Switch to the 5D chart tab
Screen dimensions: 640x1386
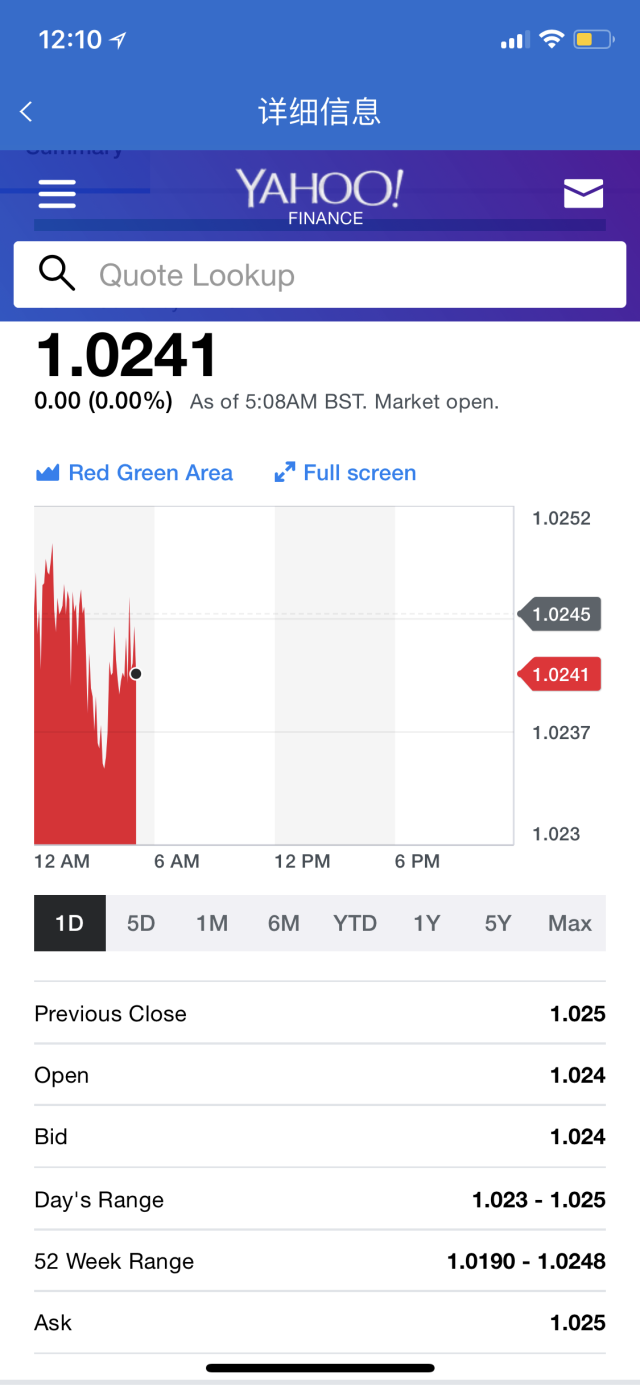pos(141,923)
